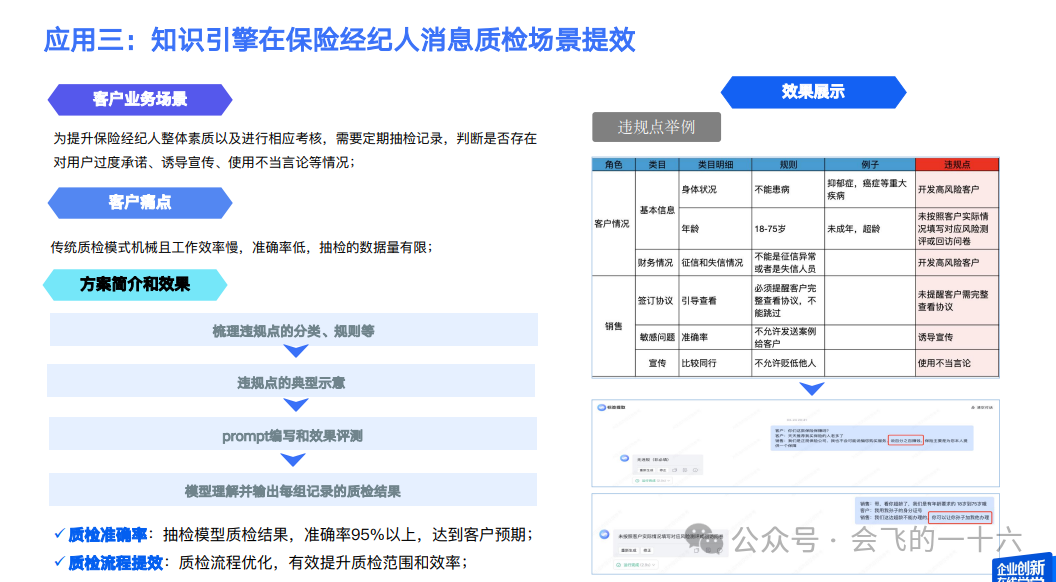The width and height of the screenshot is (1056, 582).
Task: Click the 清空对话 icon in the upper chat screenshot
Action: coord(972,408)
